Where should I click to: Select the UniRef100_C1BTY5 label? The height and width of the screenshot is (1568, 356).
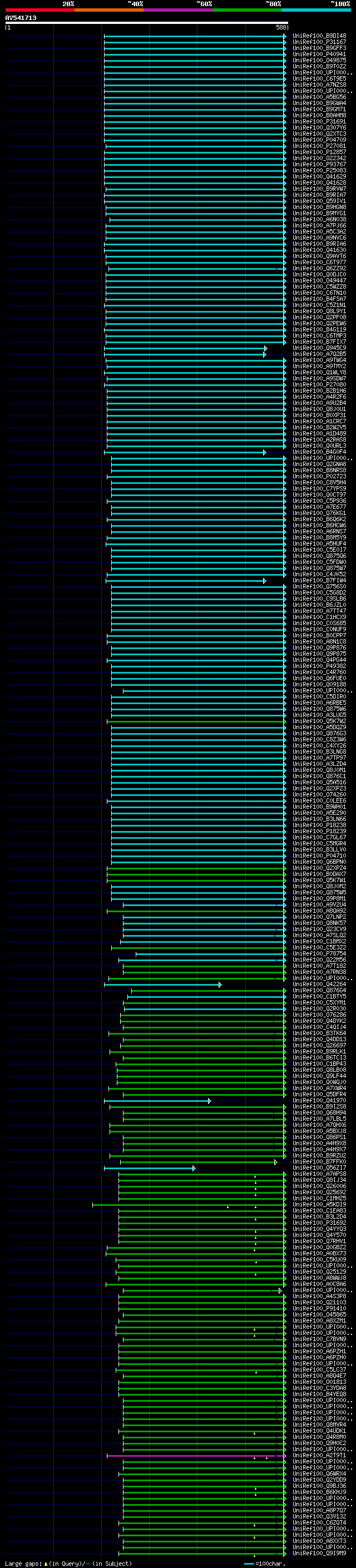click(x=319, y=997)
